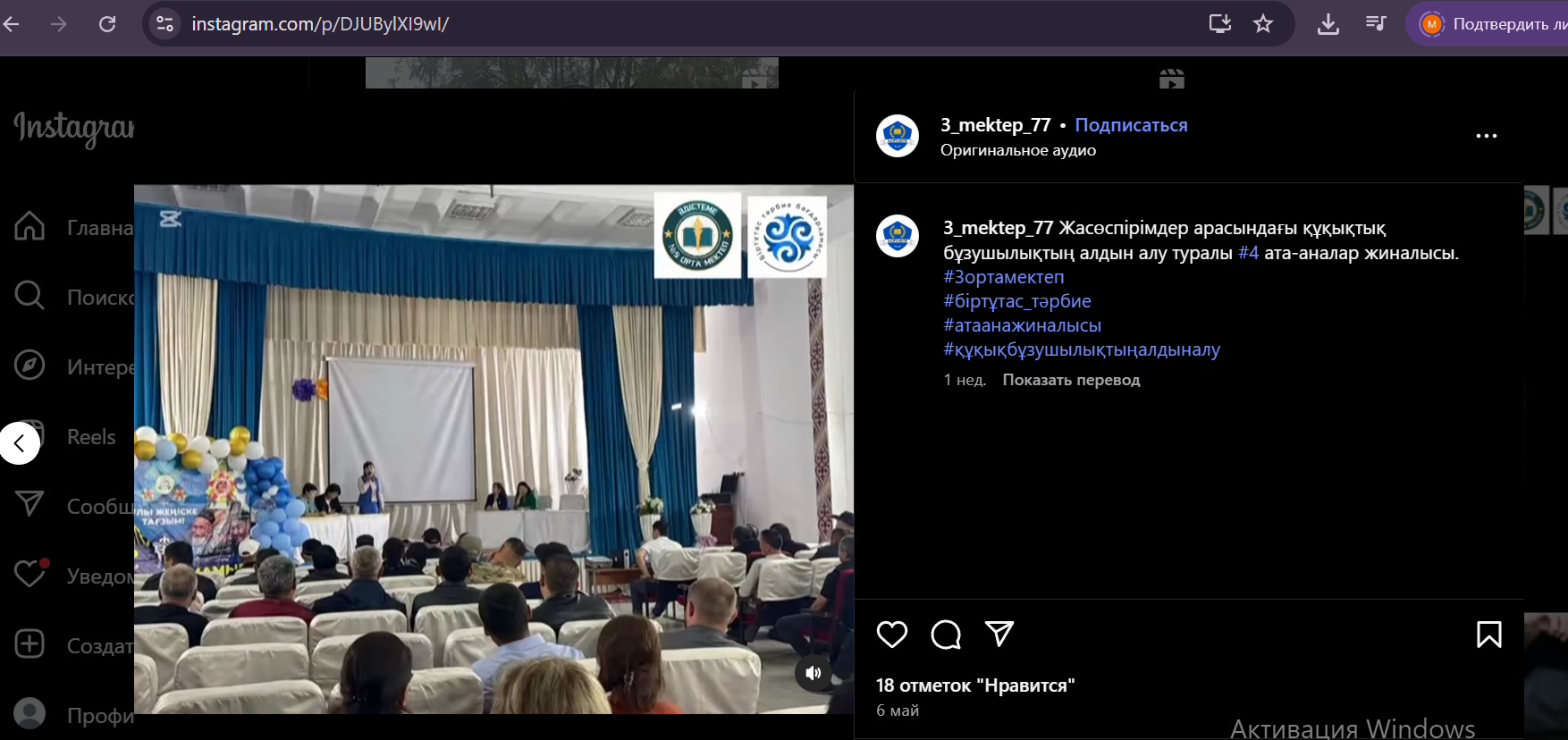Open notifications heart icon in sidebar
The height and width of the screenshot is (740, 1568).
(30, 574)
